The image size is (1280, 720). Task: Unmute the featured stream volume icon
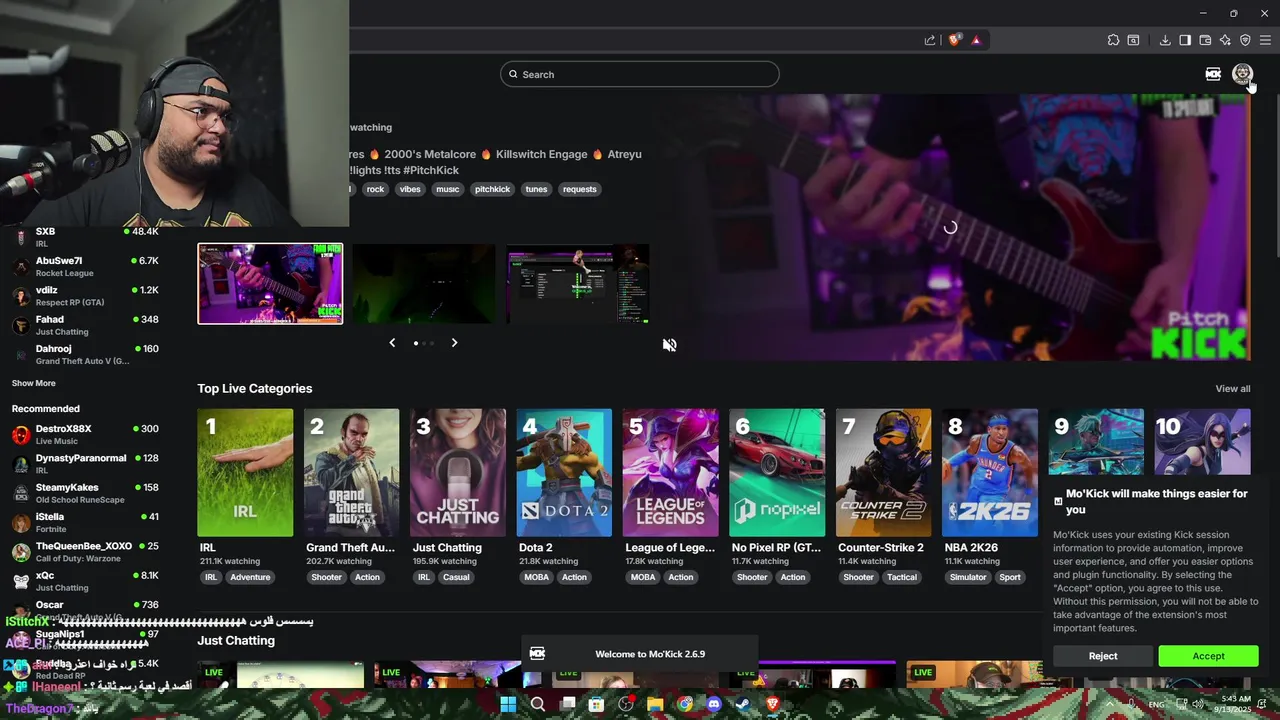click(669, 345)
